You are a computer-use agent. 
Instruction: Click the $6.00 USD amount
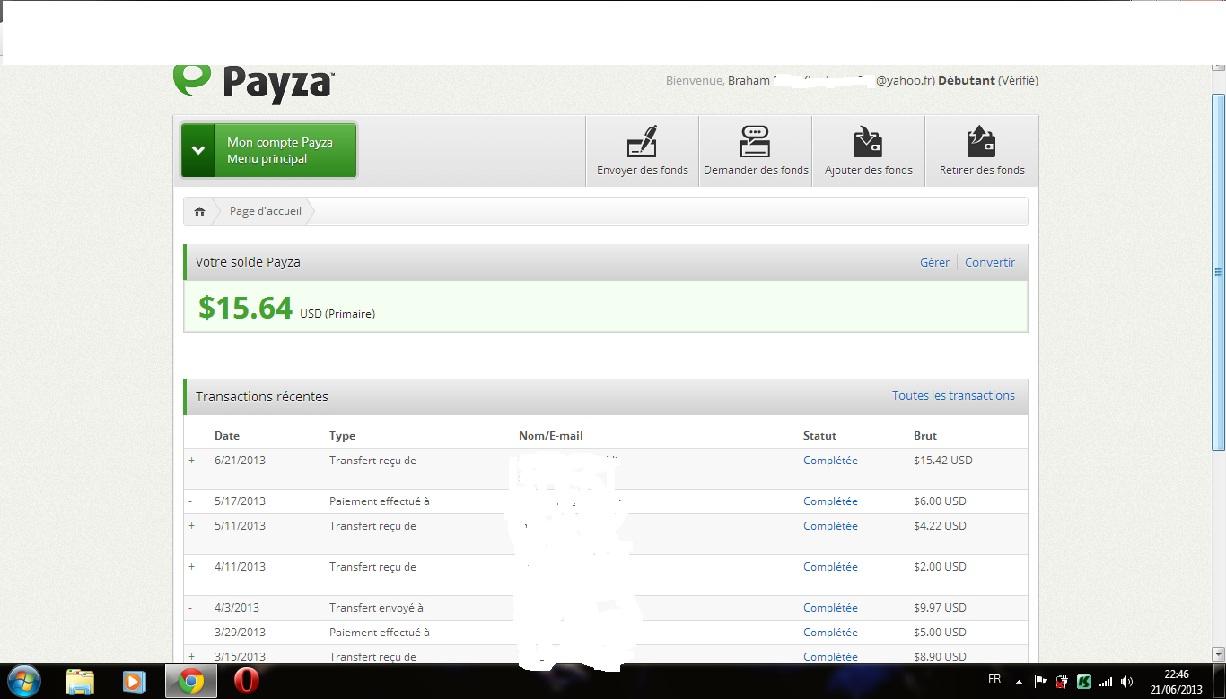940,501
